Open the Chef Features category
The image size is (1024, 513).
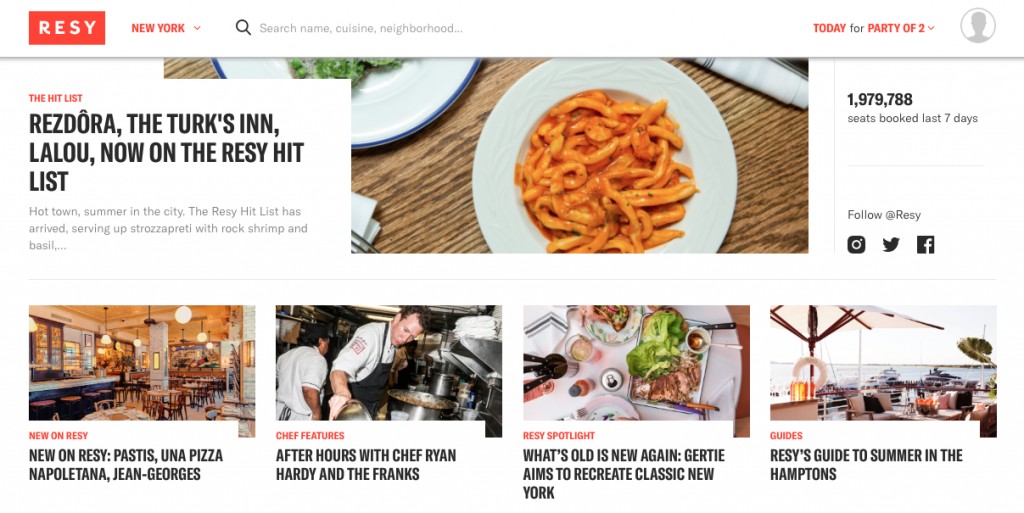(x=310, y=435)
